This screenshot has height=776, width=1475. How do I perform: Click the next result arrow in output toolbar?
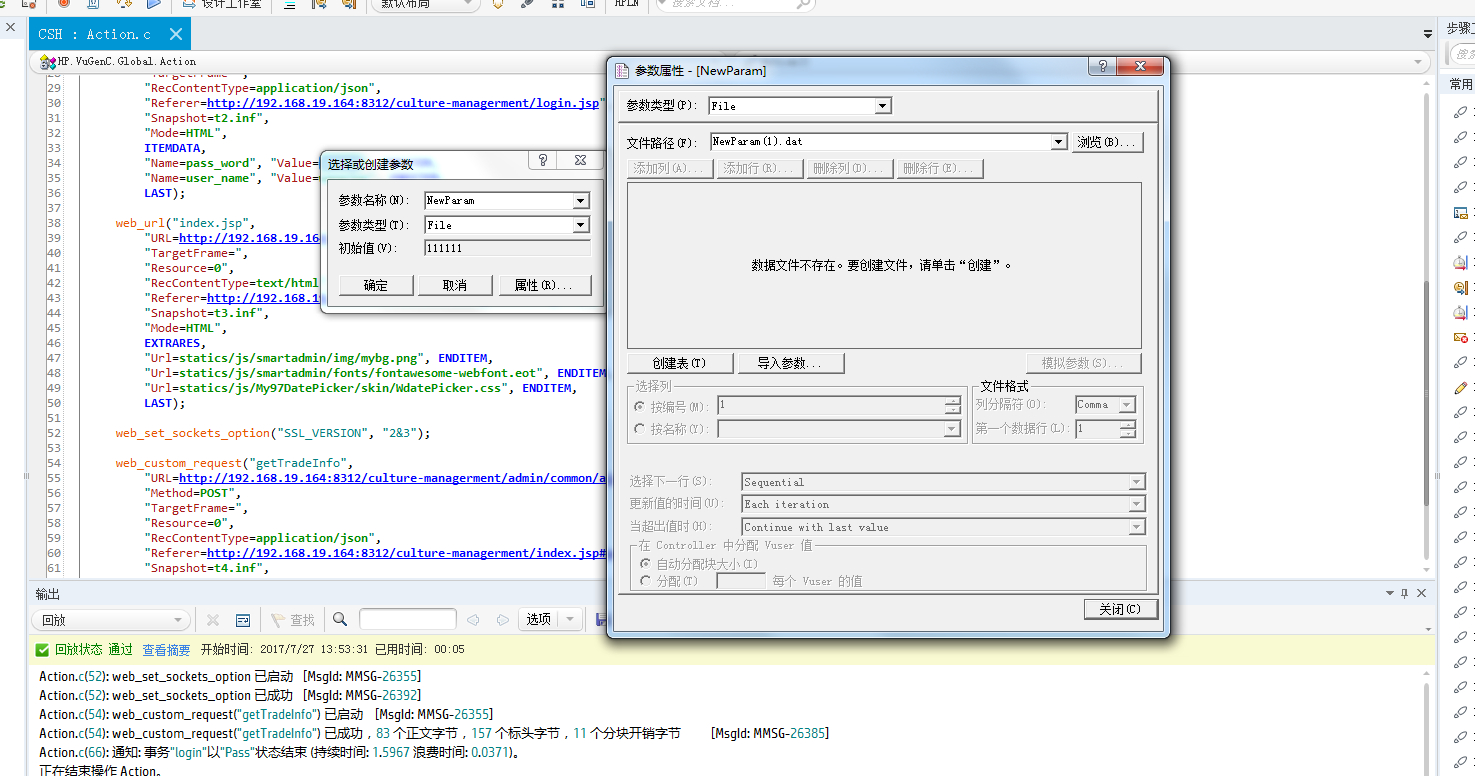(x=502, y=620)
